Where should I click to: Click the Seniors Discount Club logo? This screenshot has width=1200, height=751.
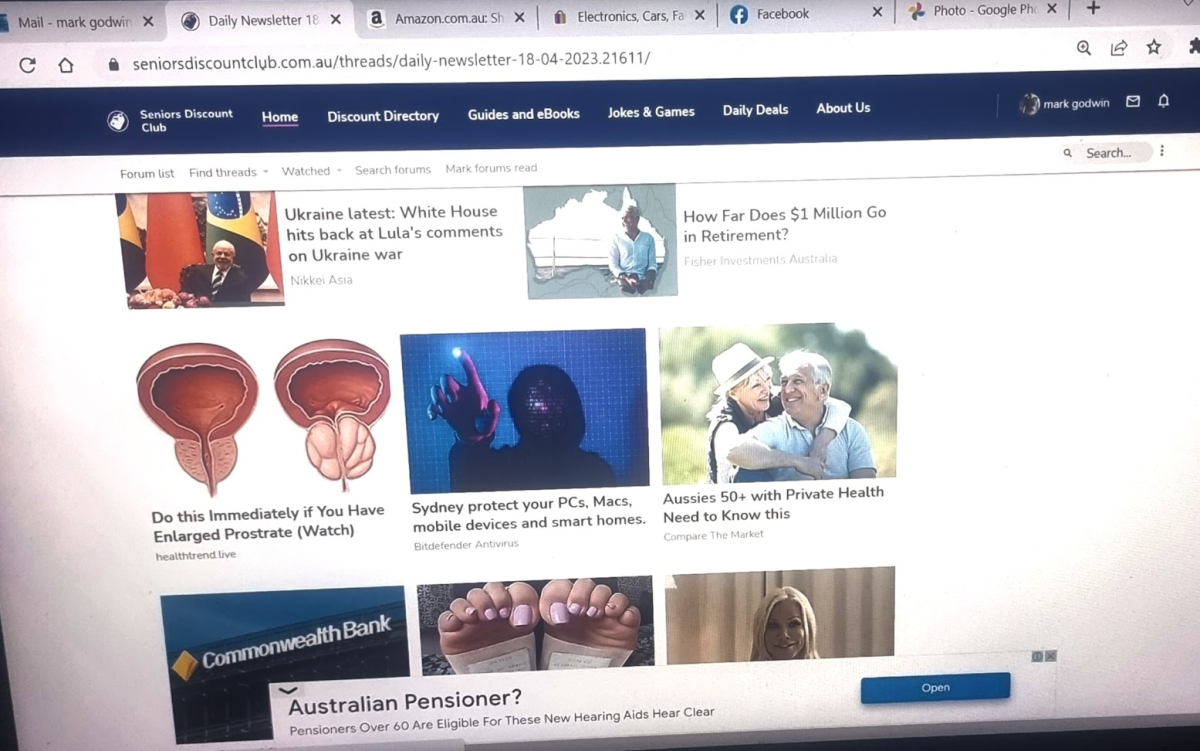pyautogui.click(x=118, y=121)
